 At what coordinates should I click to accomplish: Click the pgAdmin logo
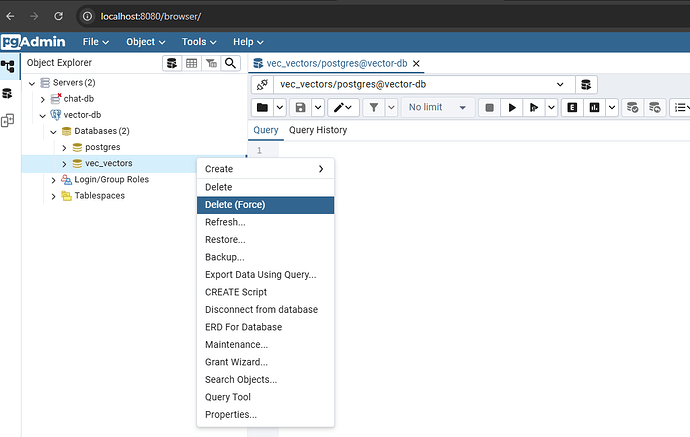[x=33, y=42]
